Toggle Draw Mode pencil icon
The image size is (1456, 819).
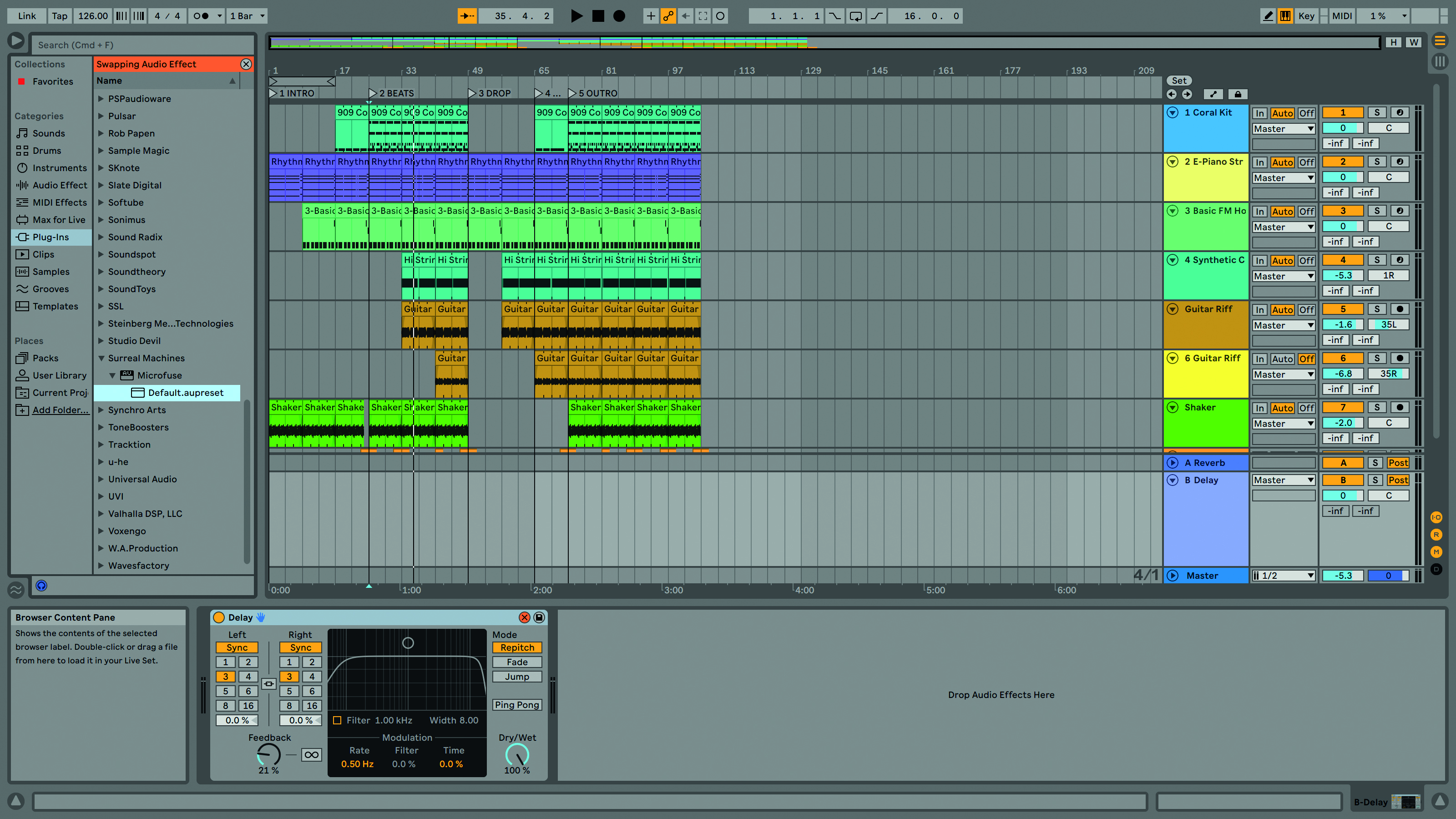click(1268, 16)
